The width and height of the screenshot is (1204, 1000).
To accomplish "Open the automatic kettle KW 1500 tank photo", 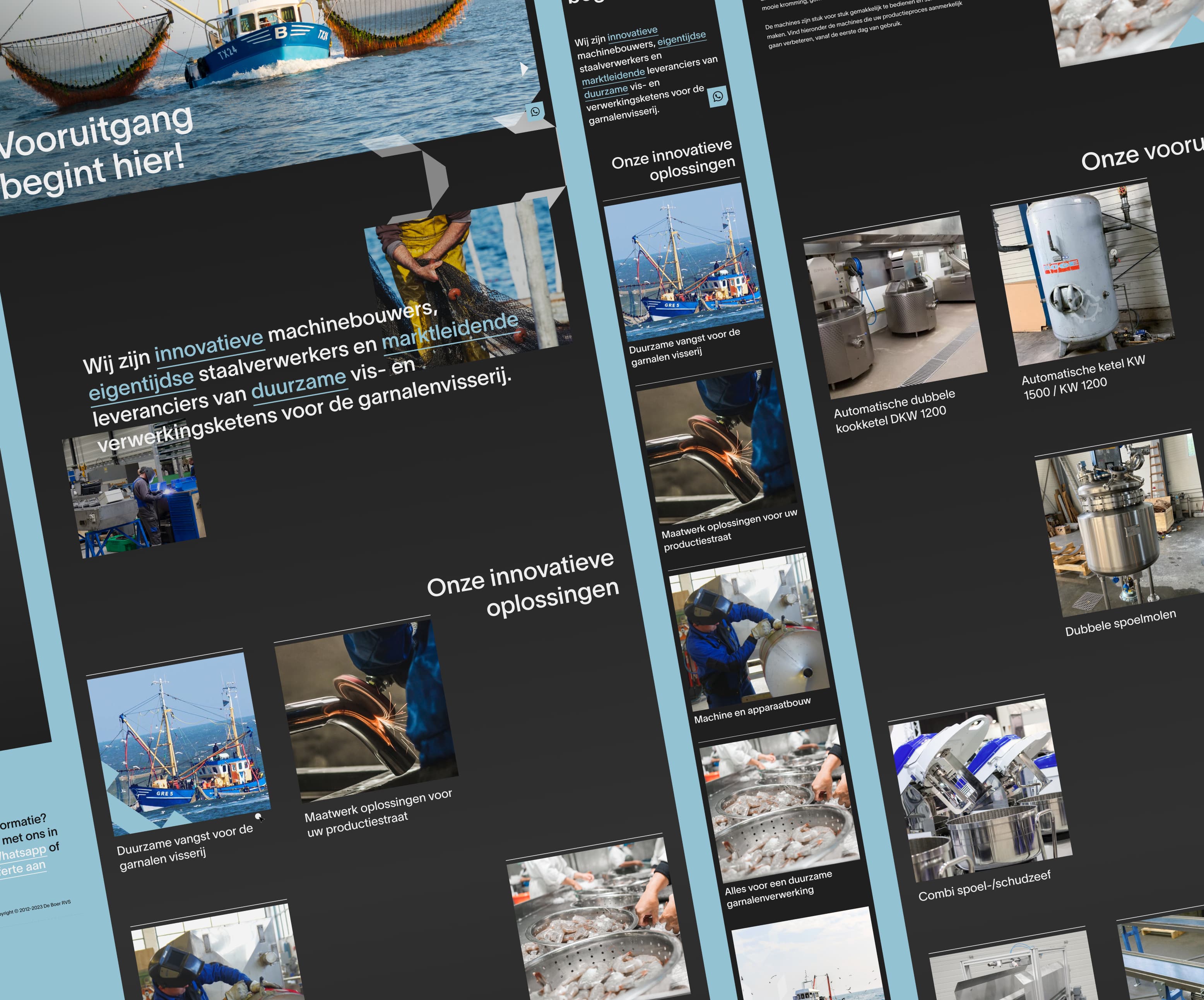I will [x=1084, y=274].
